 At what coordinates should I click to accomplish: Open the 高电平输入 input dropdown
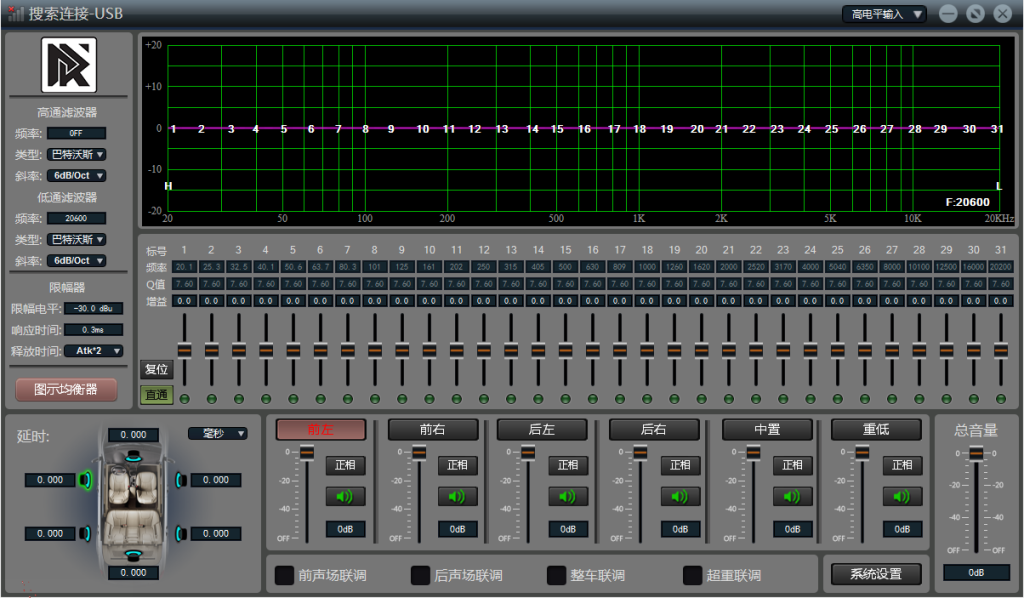coord(884,14)
